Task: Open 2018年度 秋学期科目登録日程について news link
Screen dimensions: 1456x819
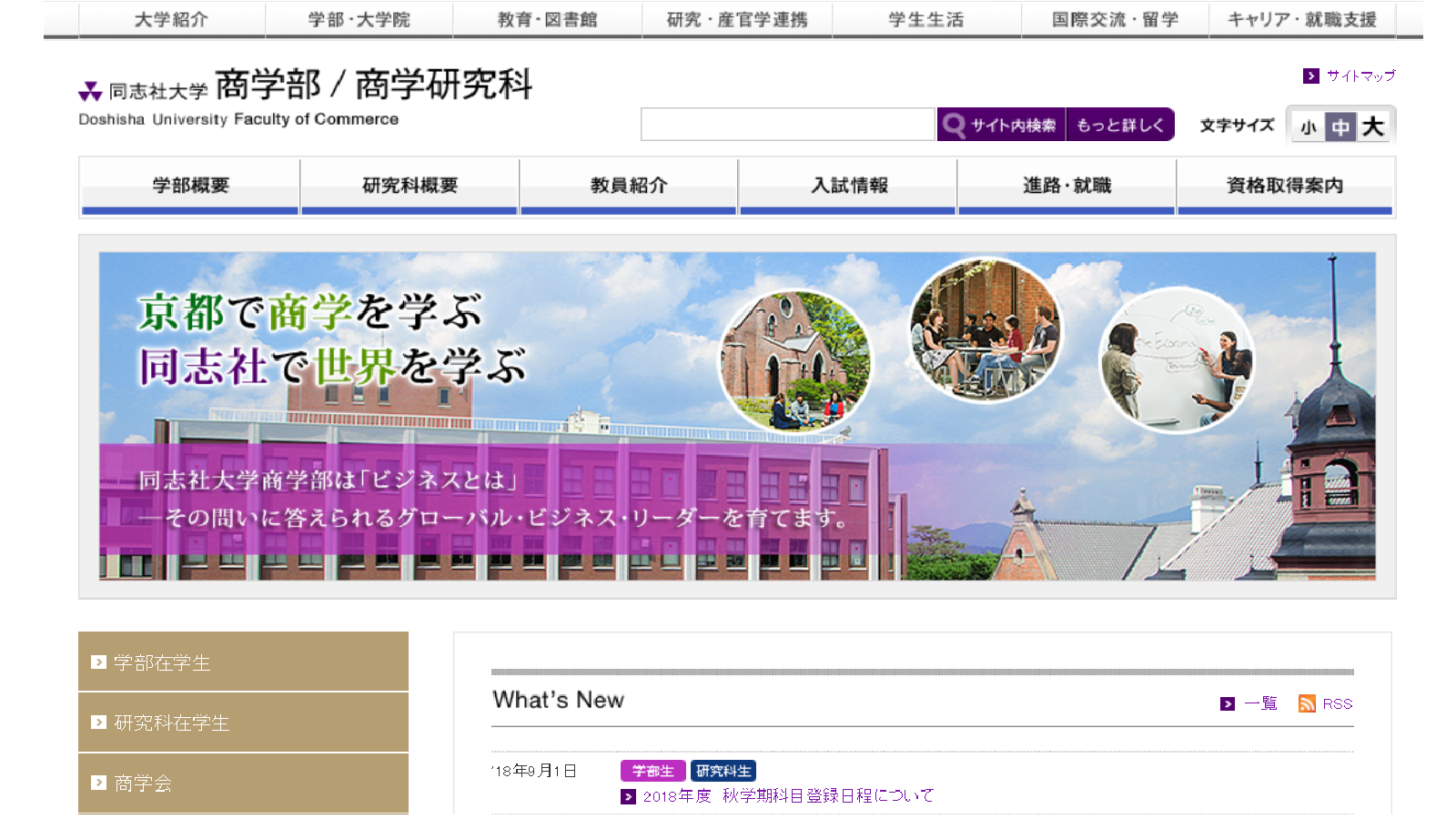Action: pyautogui.click(x=788, y=796)
